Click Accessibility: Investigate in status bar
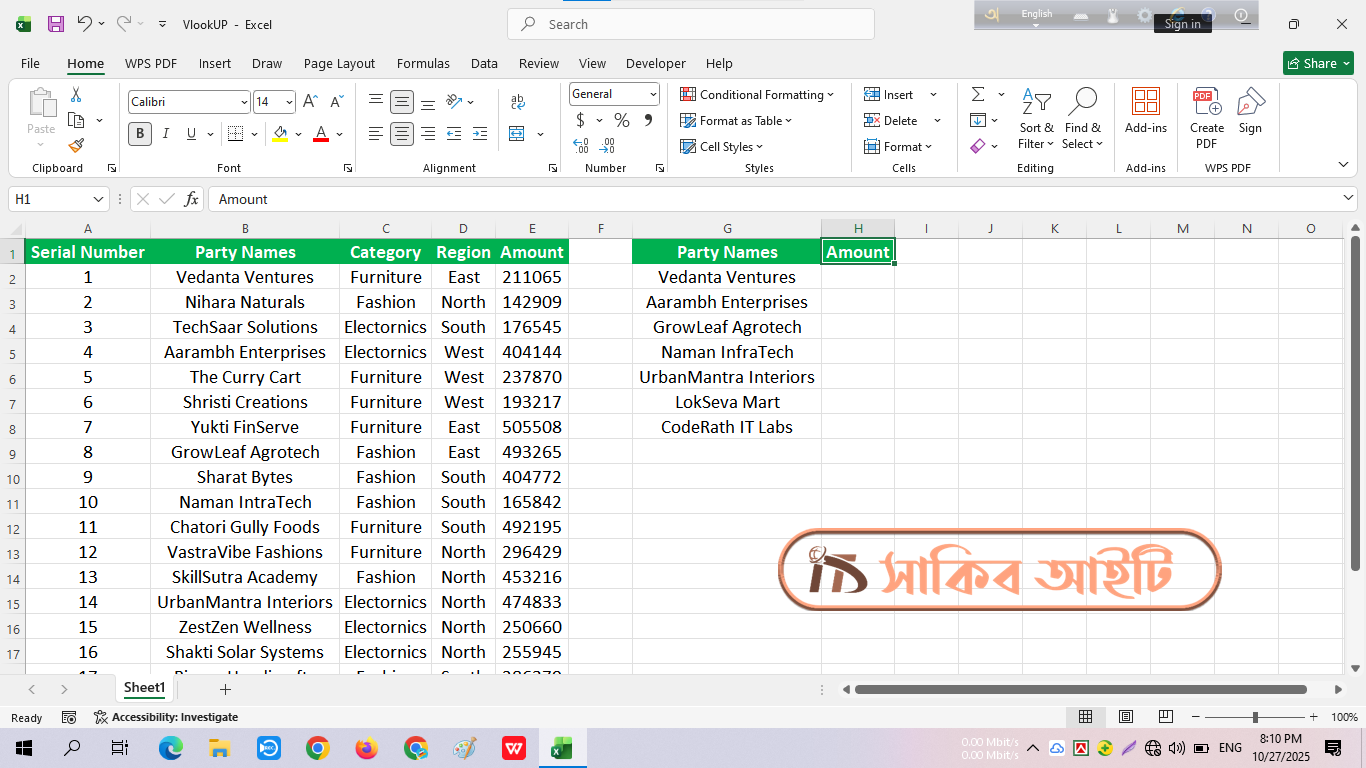Image resolution: width=1366 pixels, height=768 pixels. (166, 717)
